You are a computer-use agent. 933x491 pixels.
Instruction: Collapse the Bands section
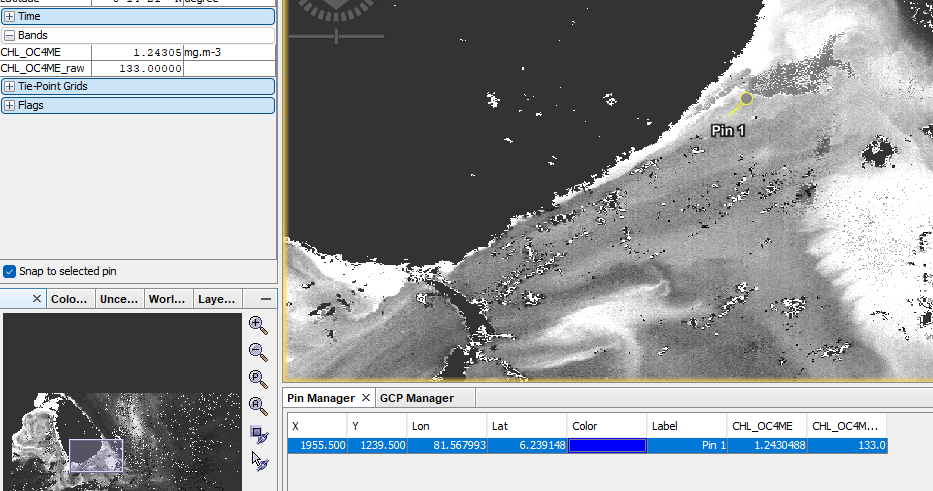coord(10,36)
